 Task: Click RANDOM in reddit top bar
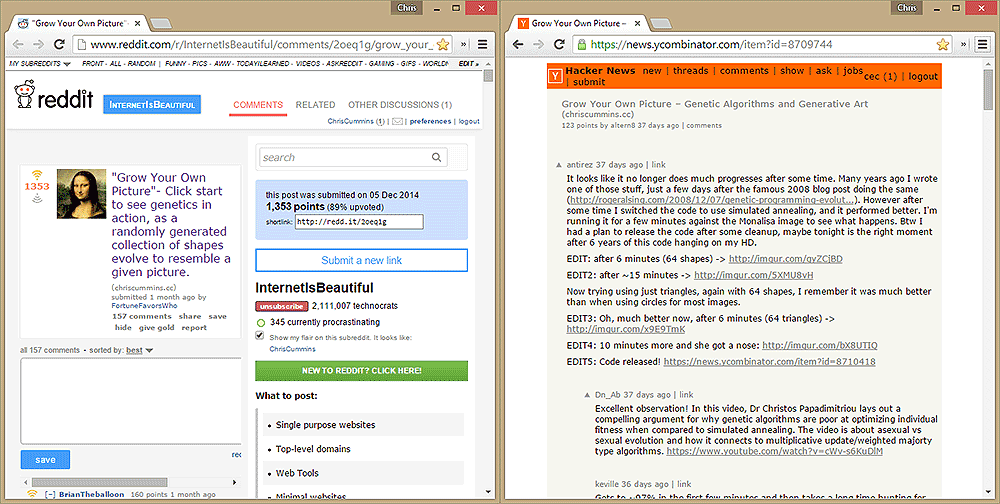click(141, 64)
